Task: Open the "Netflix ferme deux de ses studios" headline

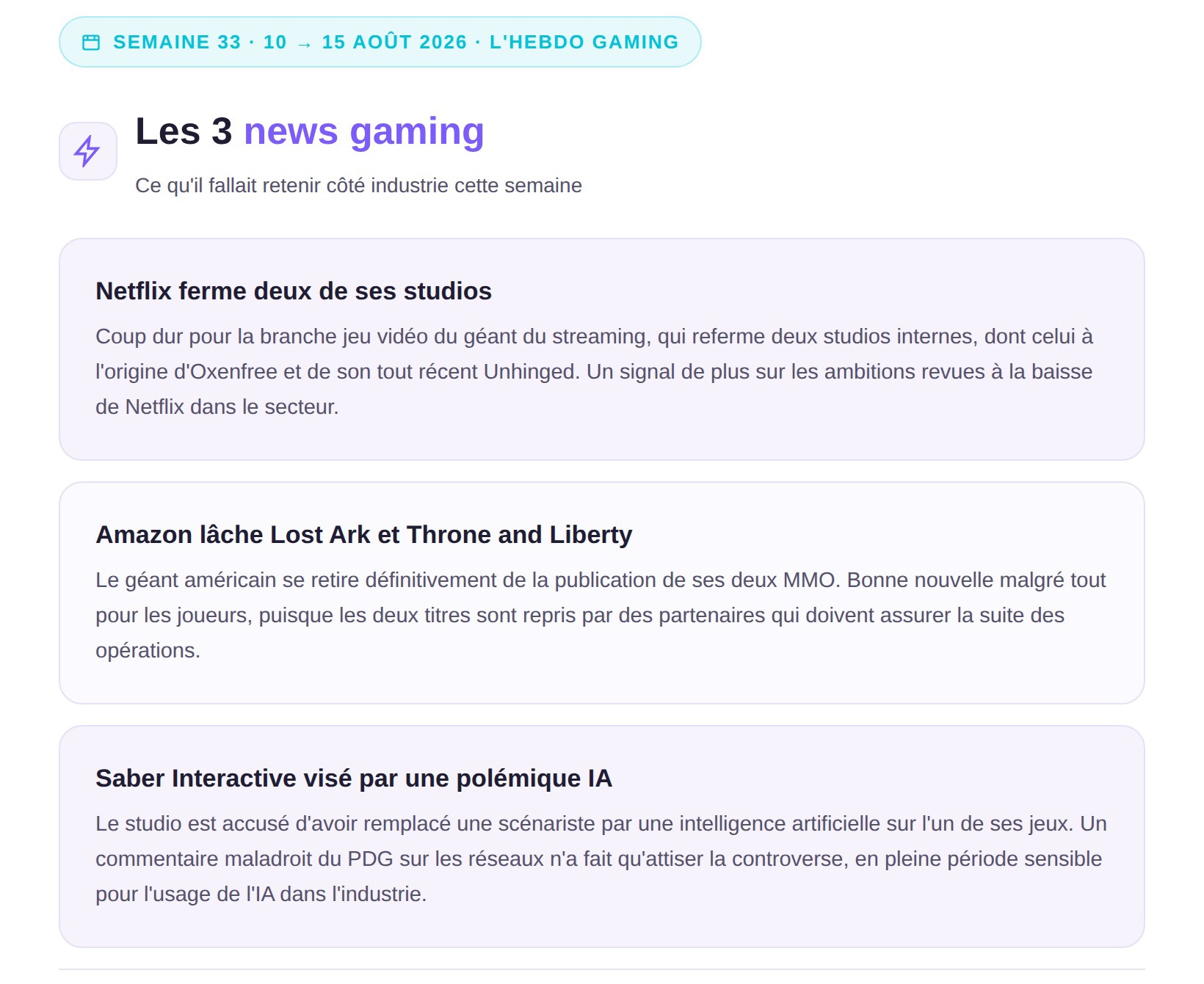Action: click(x=294, y=291)
